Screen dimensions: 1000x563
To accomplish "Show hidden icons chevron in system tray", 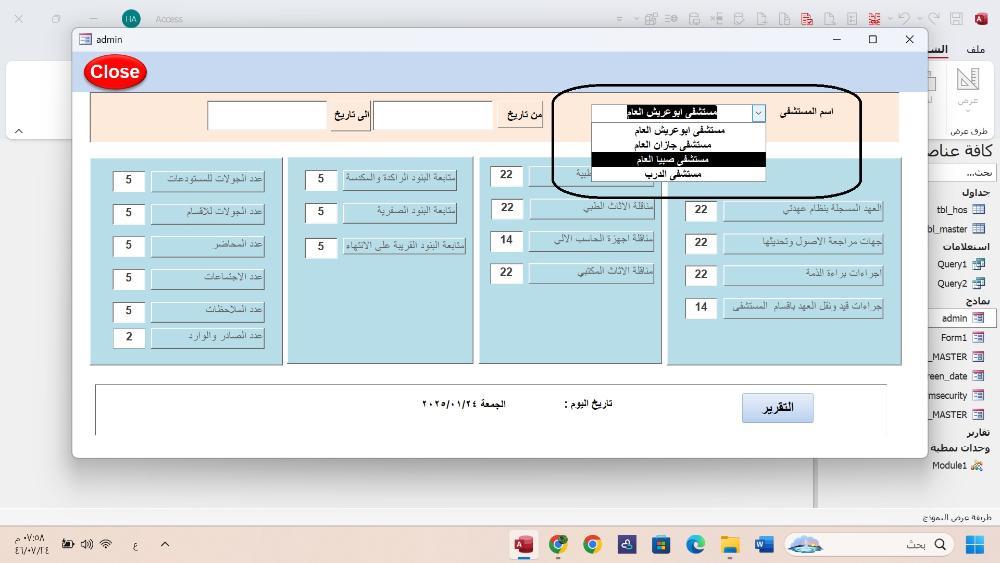I will [165, 544].
